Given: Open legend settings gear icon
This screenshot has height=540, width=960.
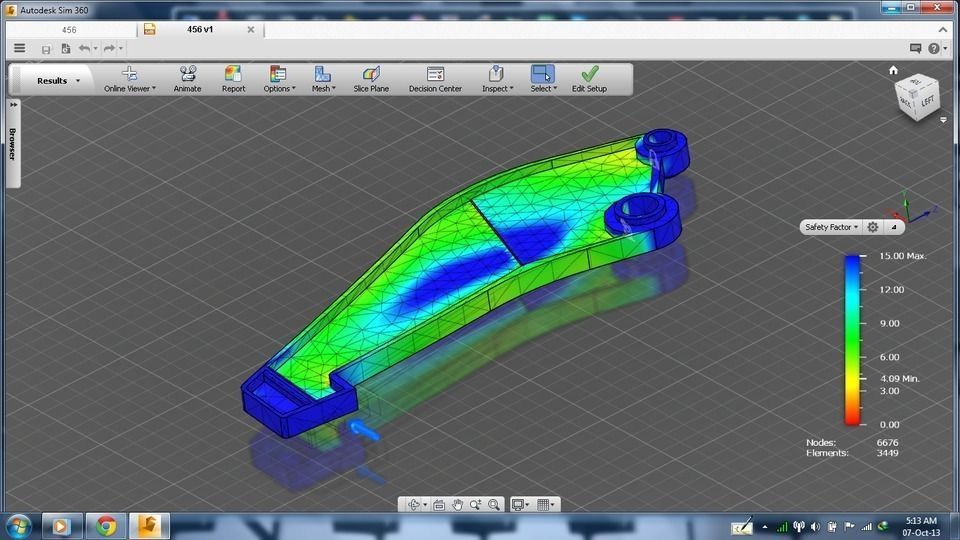Looking at the screenshot, I should [x=872, y=227].
